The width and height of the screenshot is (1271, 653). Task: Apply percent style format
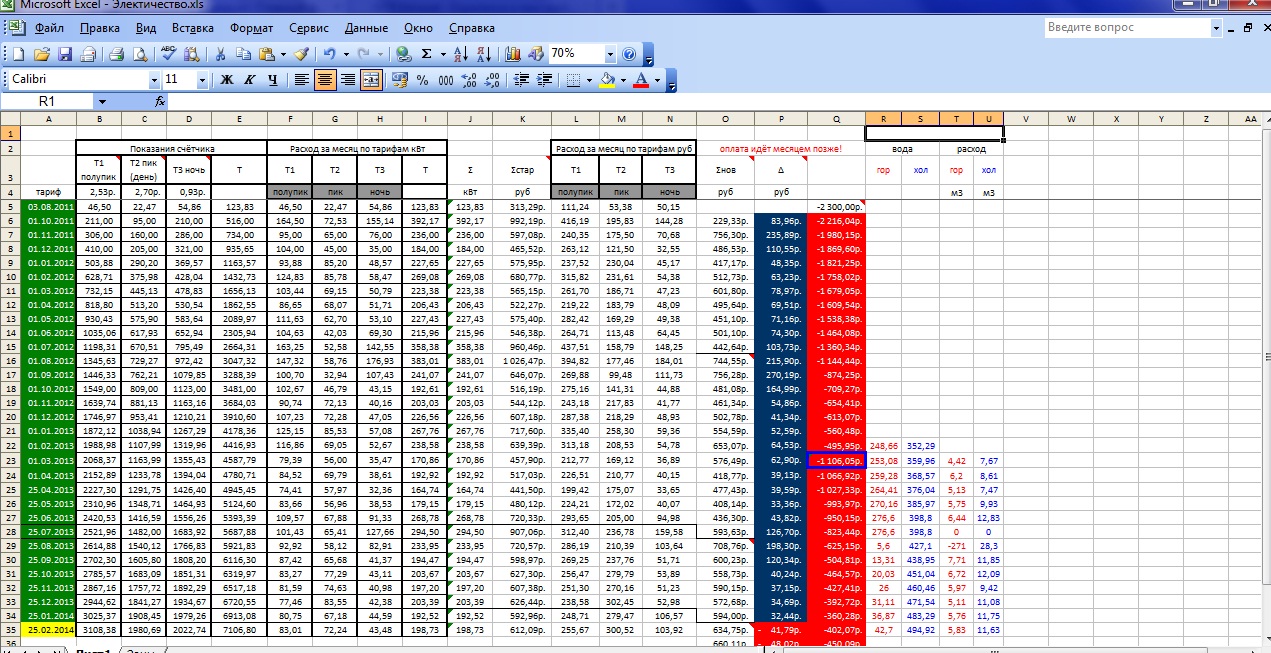[x=422, y=80]
